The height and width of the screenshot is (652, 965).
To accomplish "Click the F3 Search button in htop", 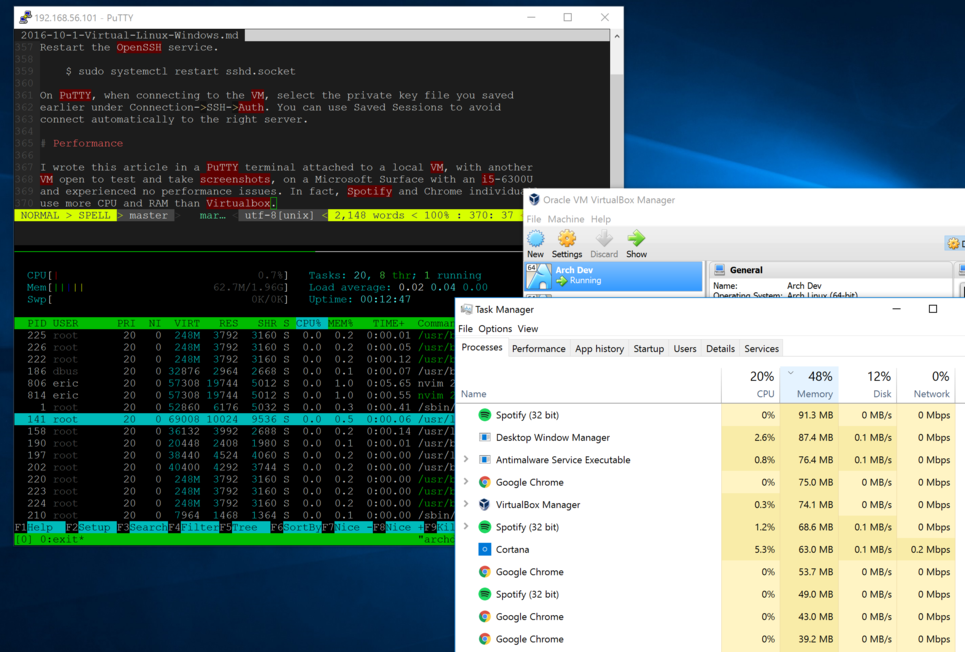I will point(142,527).
